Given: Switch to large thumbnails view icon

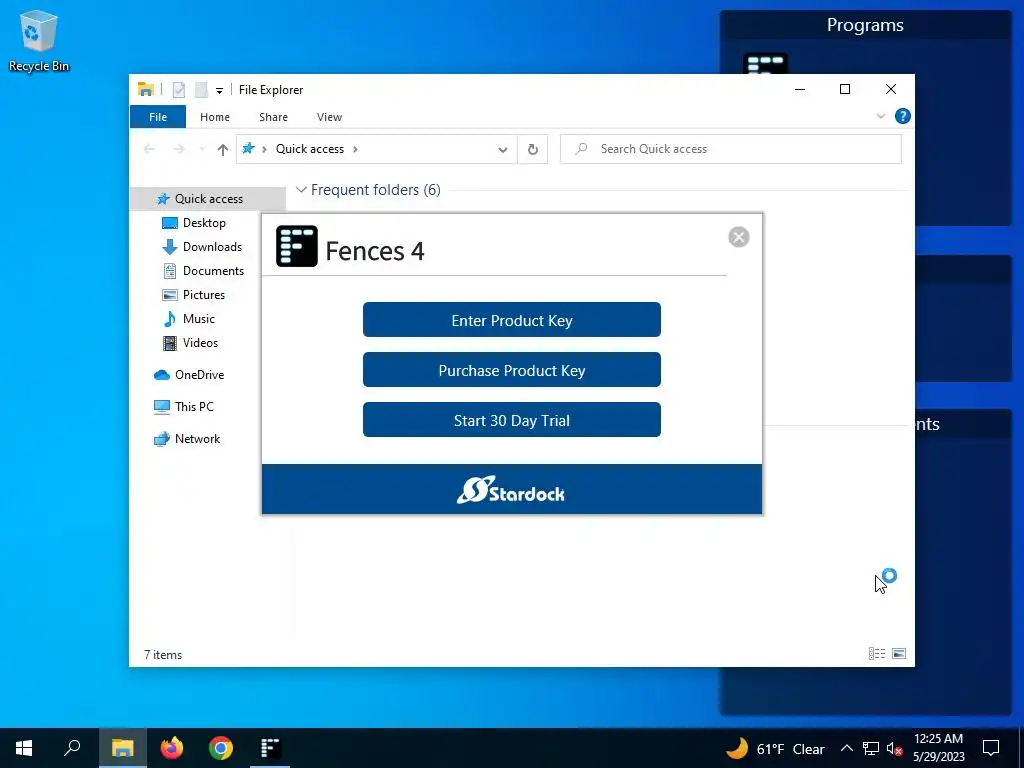Looking at the screenshot, I should 899,654.
